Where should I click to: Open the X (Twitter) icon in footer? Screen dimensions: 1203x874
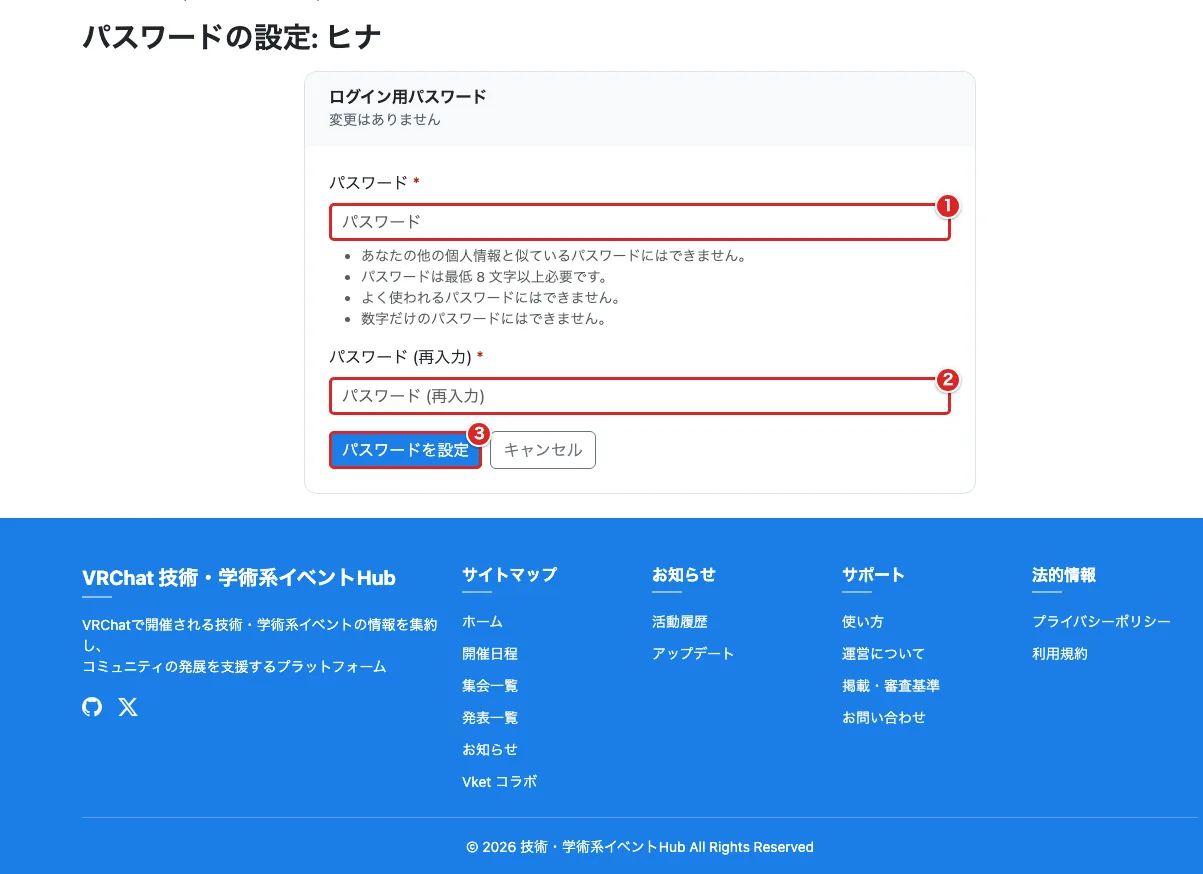point(128,707)
